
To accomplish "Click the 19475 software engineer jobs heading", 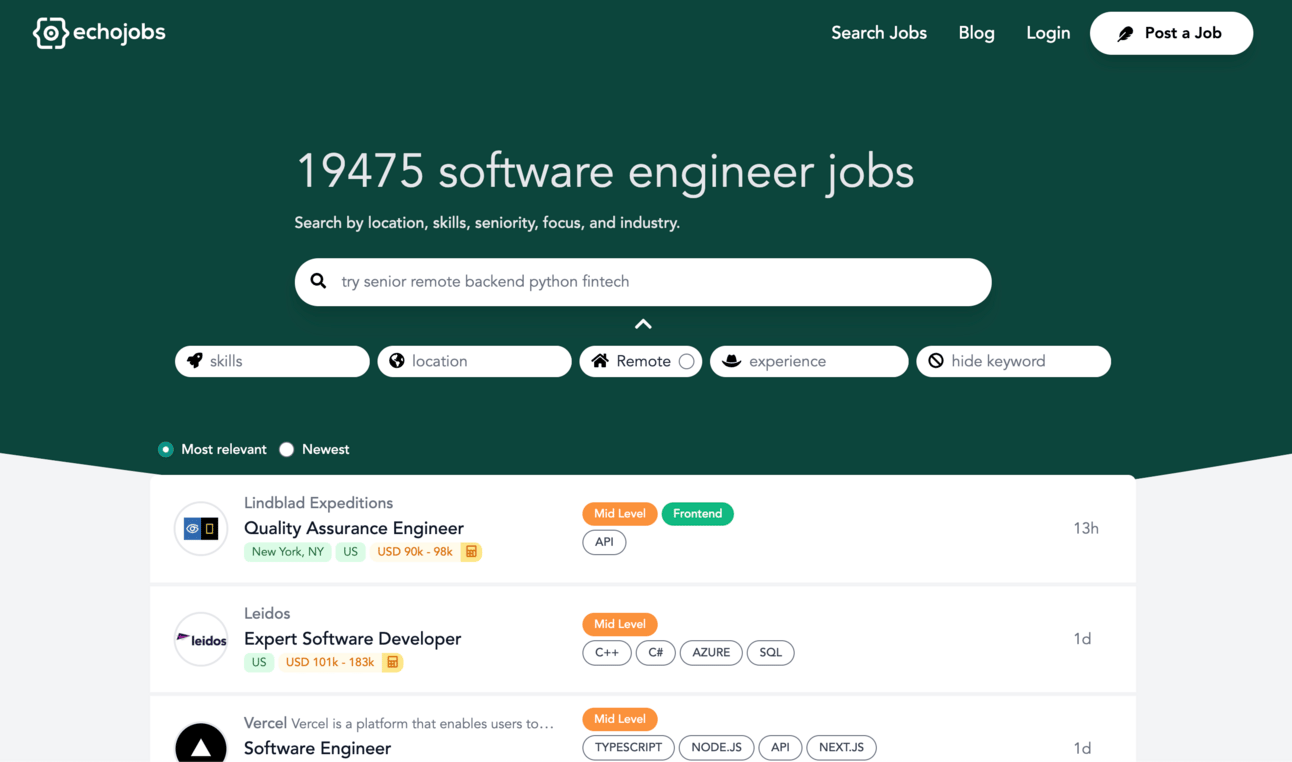I will 605,171.
